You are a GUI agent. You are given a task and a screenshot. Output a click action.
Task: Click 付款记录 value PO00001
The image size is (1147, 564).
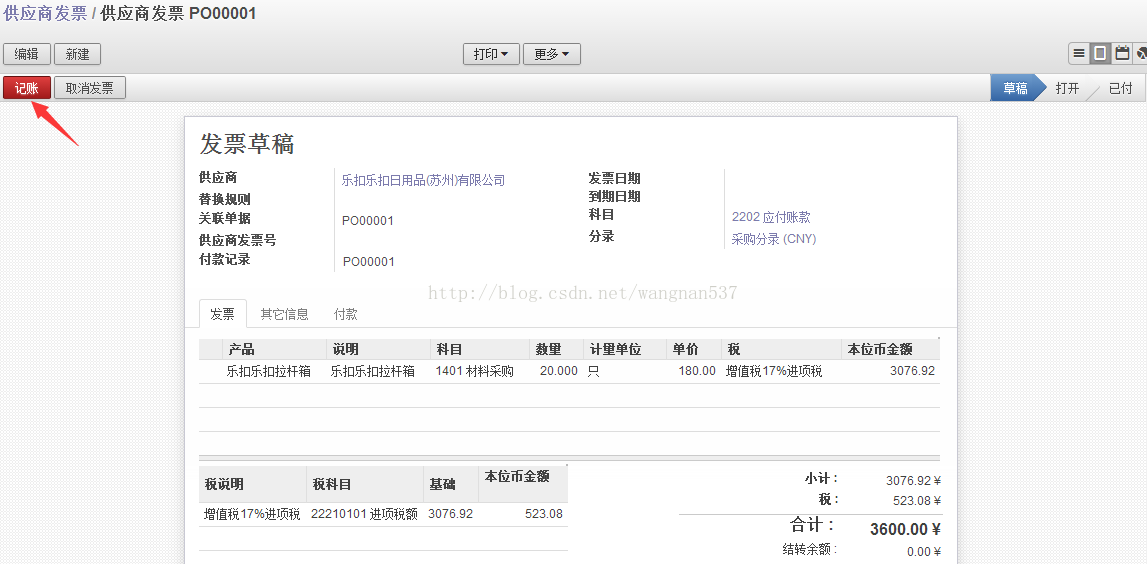pos(369,262)
